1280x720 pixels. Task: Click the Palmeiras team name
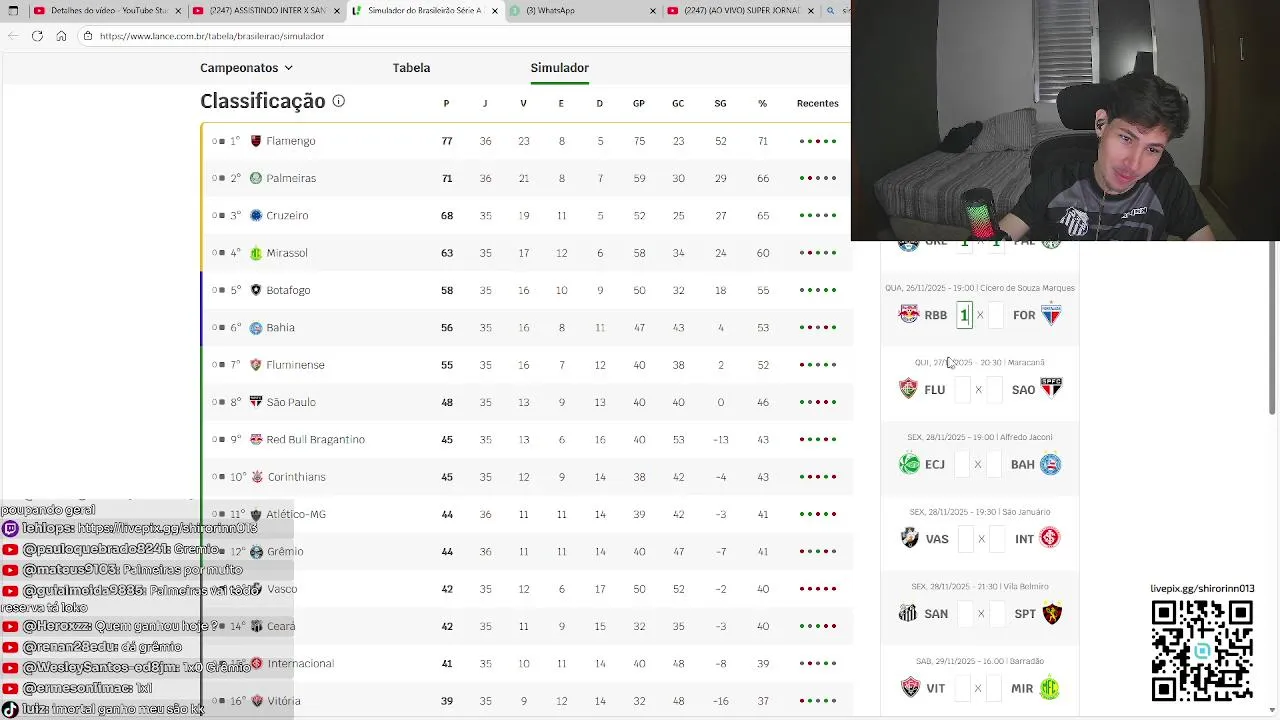(291, 178)
